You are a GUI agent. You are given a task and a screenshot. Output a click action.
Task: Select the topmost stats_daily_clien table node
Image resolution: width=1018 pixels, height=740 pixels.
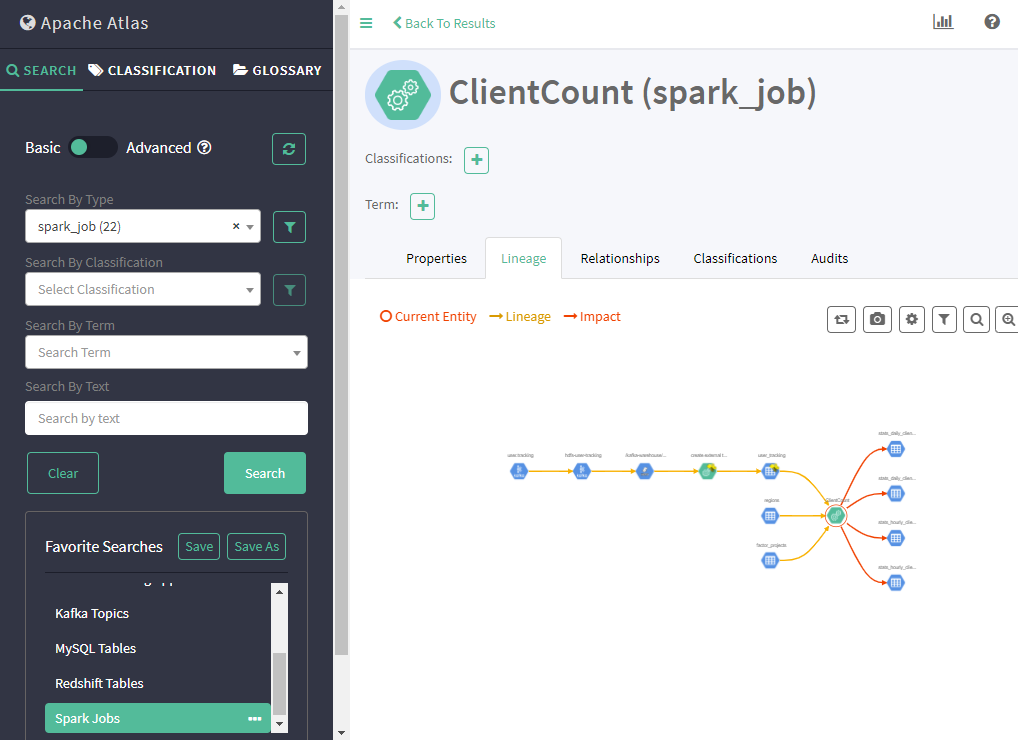(896, 449)
